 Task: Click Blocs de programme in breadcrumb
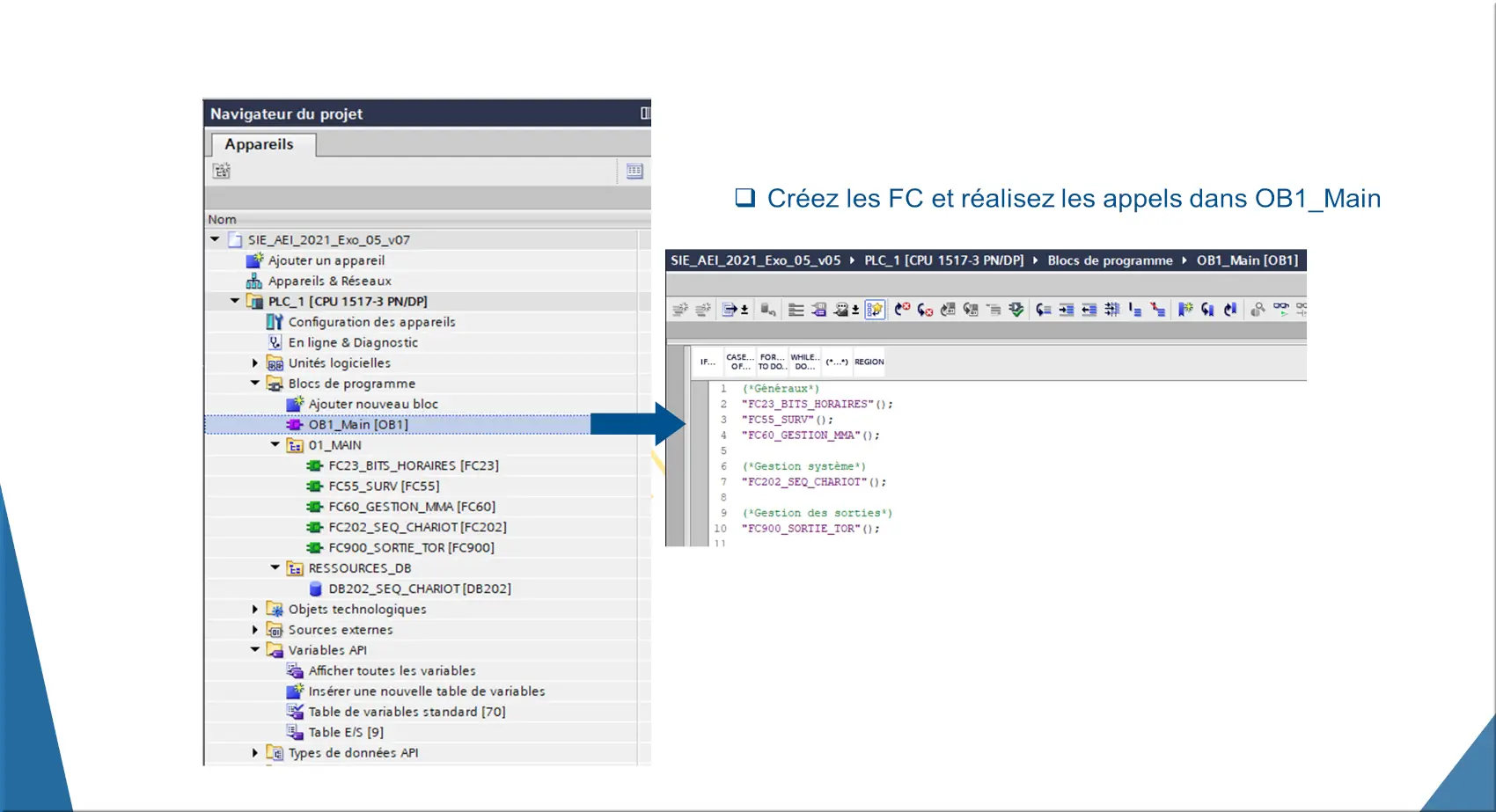[x=1110, y=260]
